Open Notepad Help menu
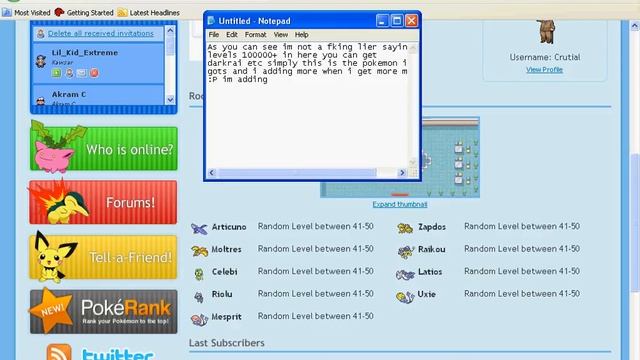This screenshot has height=360, width=640. 302,35
